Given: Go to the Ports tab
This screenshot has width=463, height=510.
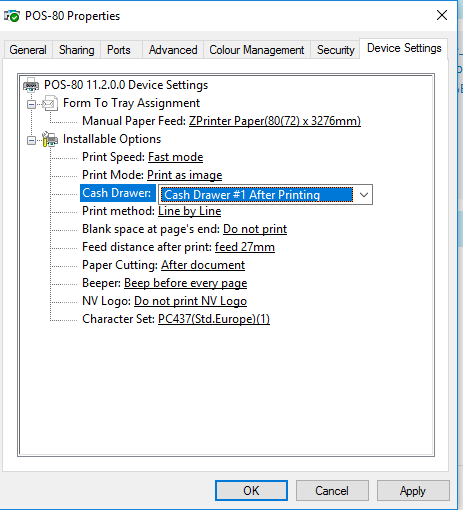Looking at the screenshot, I should tap(119, 50).
